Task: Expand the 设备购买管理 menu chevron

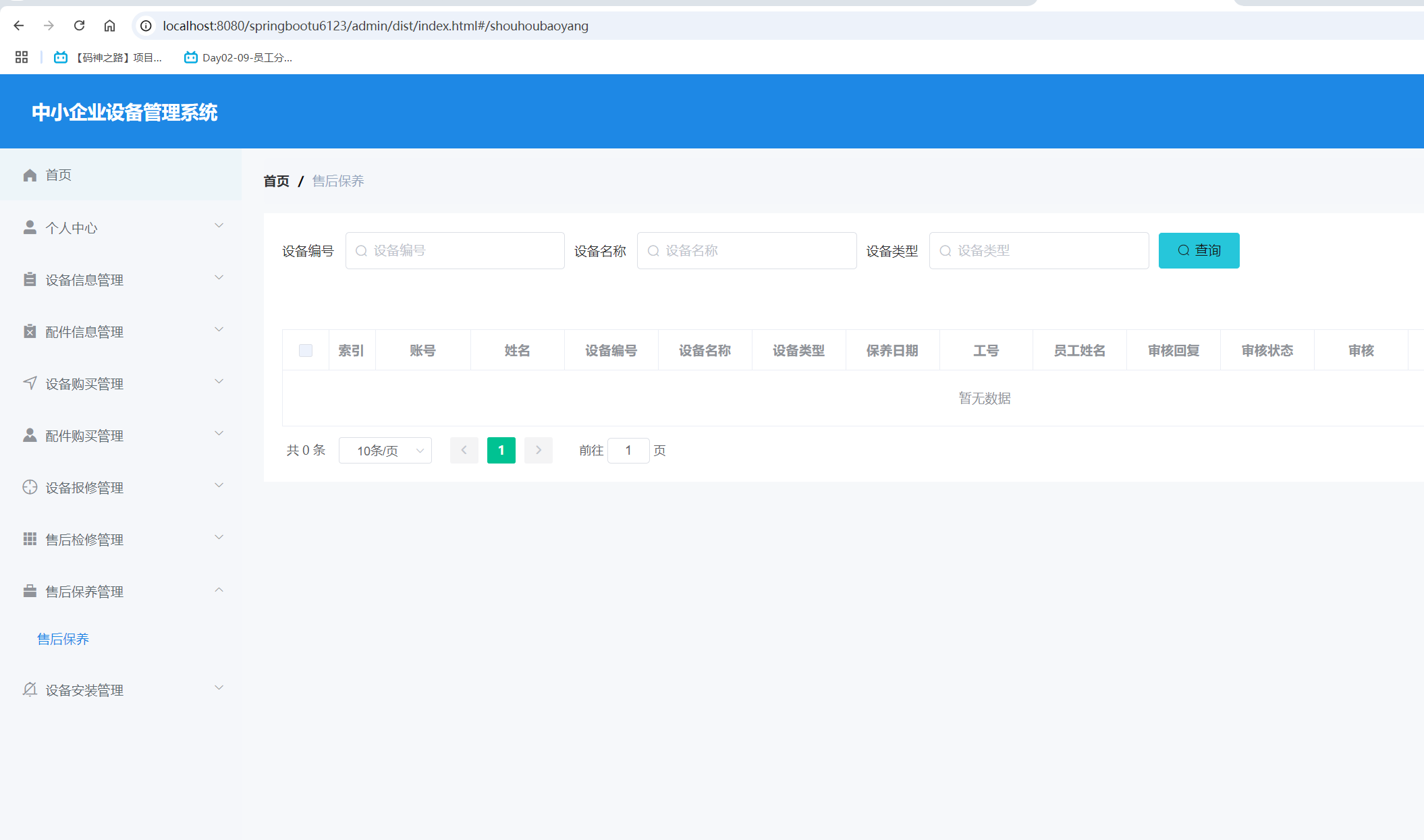Action: (x=219, y=381)
